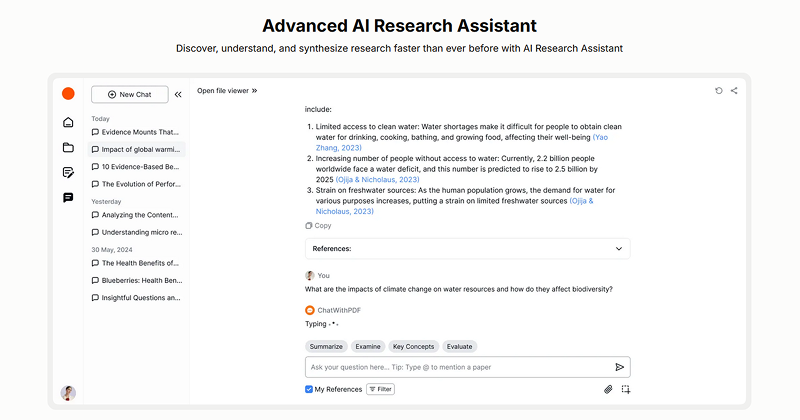800x420 pixels.
Task: Open the Home icon in left sidebar
Action: click(x=68, y=122)
